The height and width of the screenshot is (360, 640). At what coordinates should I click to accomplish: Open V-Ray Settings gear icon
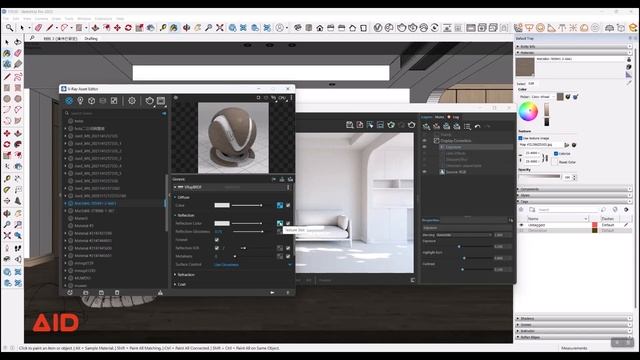132,100
